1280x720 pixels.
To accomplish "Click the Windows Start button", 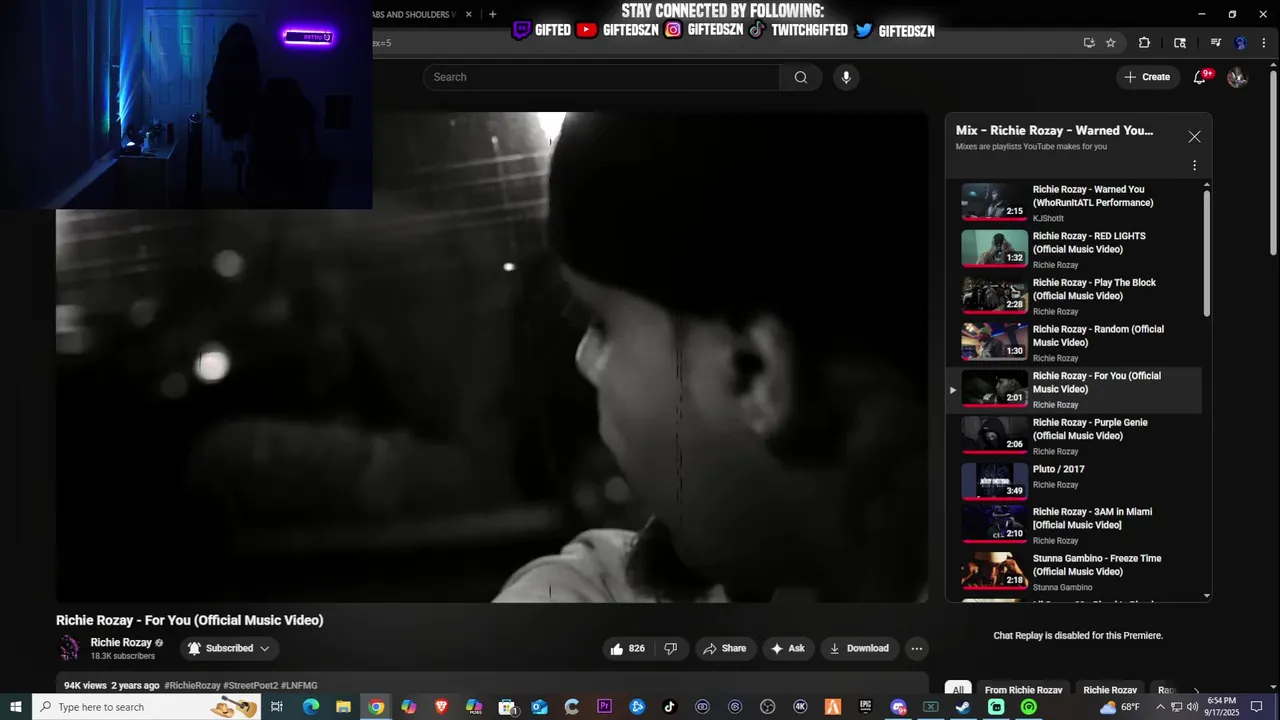I will coord(16,707).
